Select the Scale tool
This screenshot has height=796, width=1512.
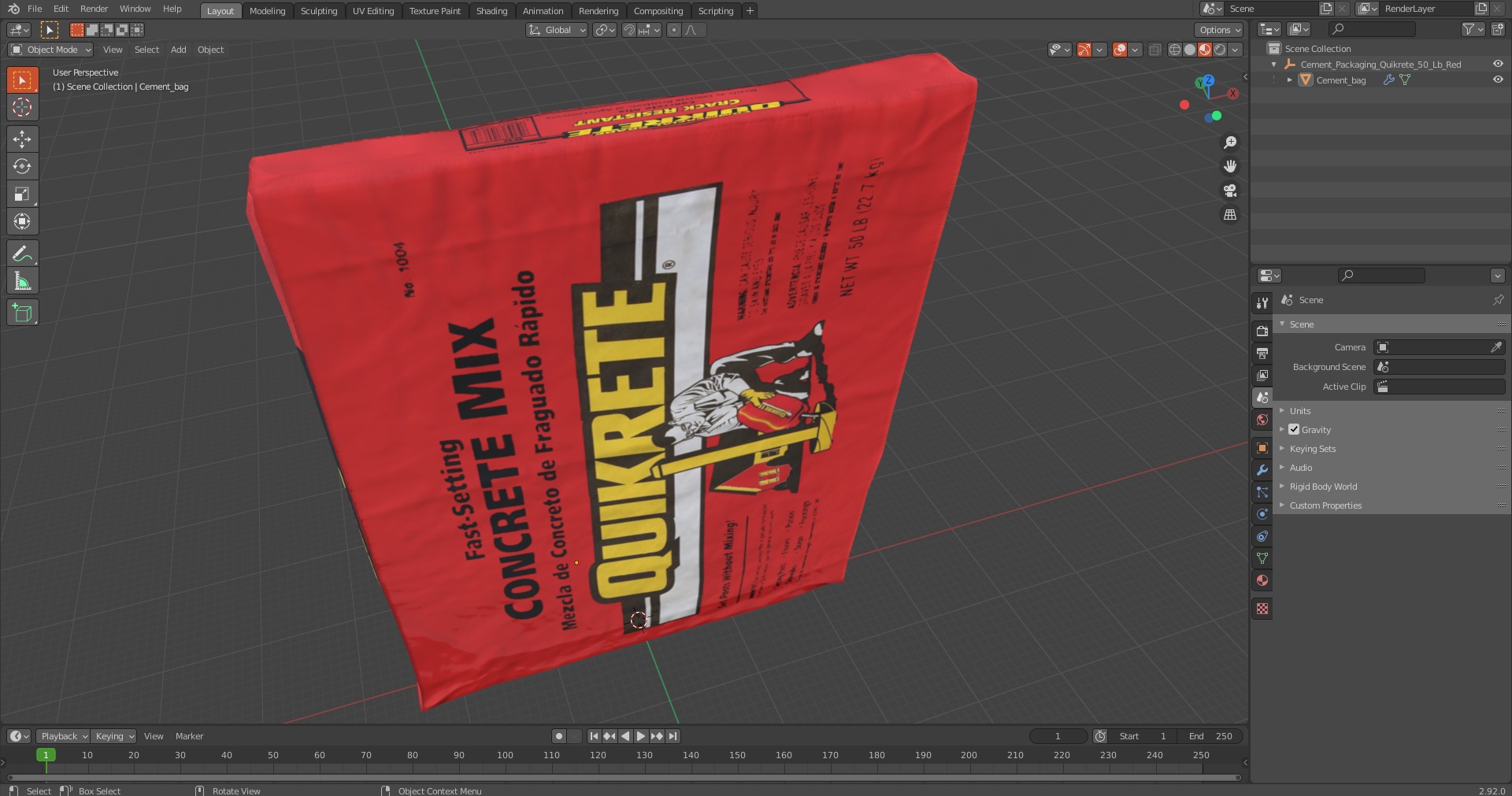[22, 194]
